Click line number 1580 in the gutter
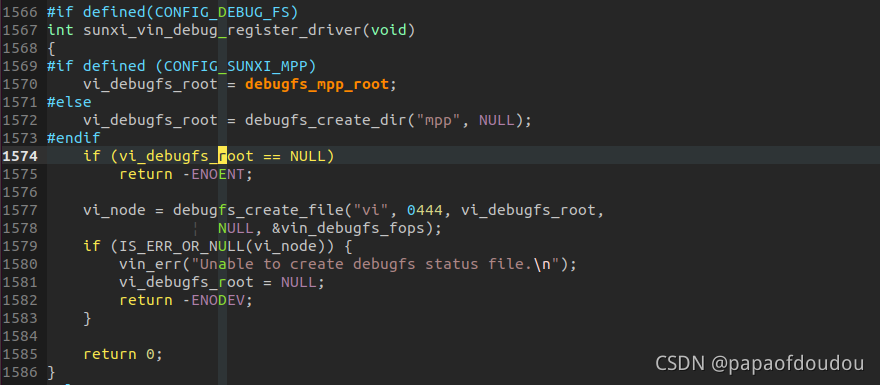 click(x=20, y=264)
